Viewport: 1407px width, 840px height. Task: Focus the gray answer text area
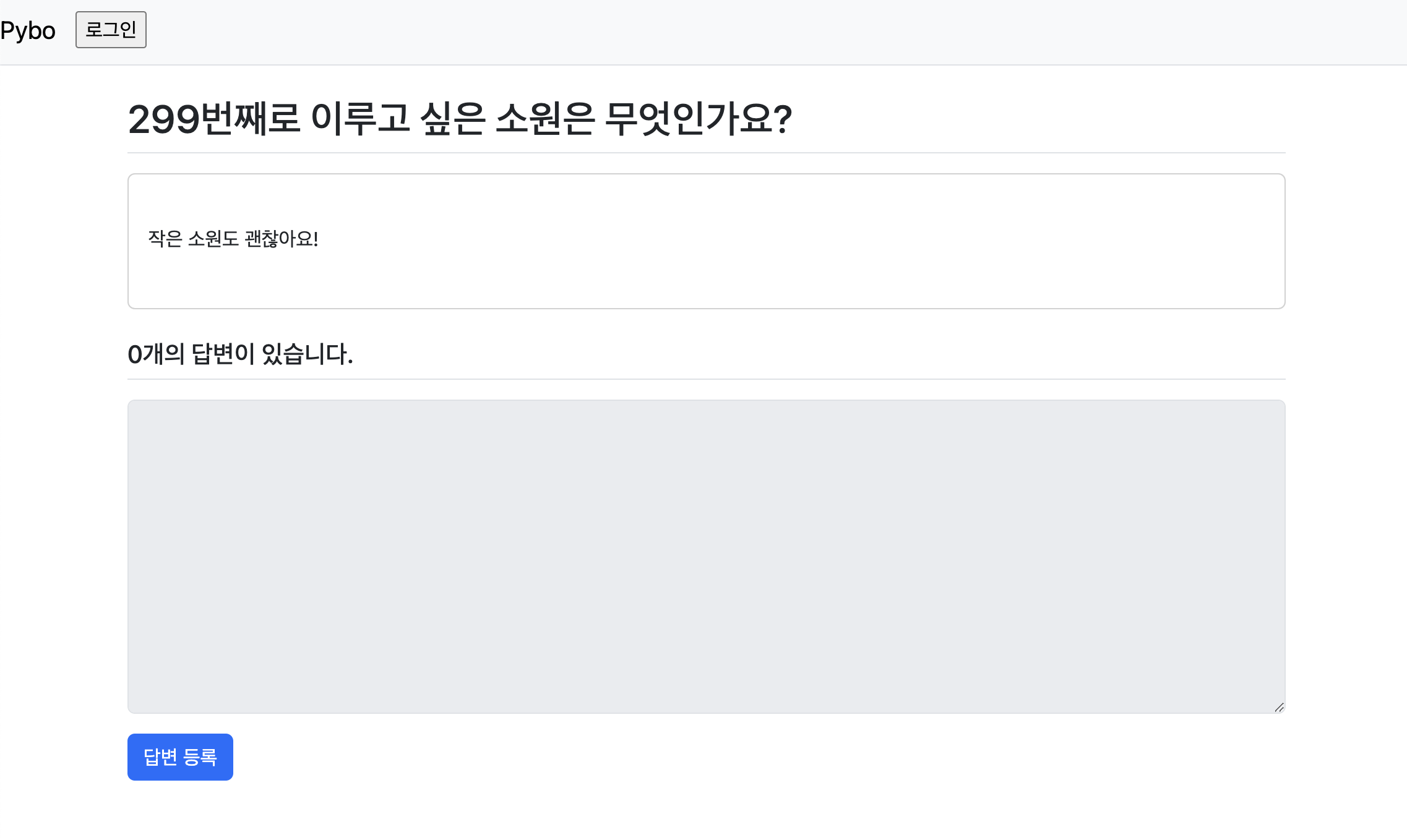[705, 555]
